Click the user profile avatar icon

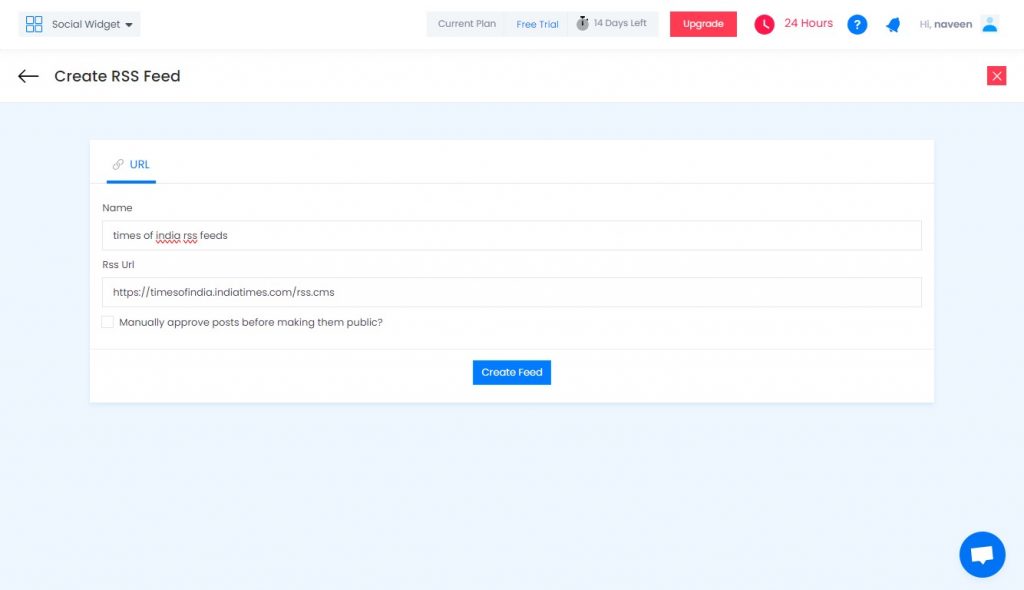(x=990, y=24)
